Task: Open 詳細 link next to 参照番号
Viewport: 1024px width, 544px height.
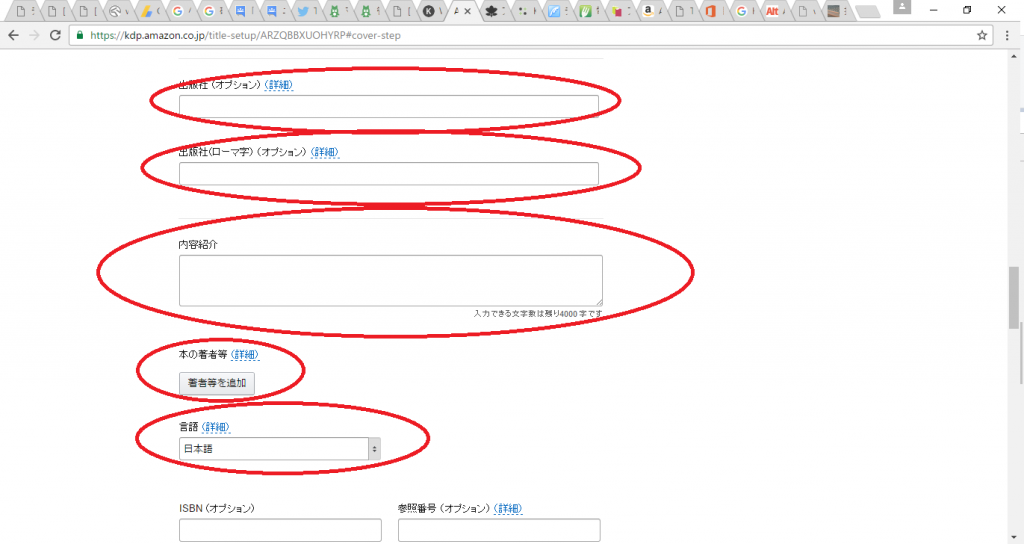Action: pyautogui.click(x=507, y=509)
